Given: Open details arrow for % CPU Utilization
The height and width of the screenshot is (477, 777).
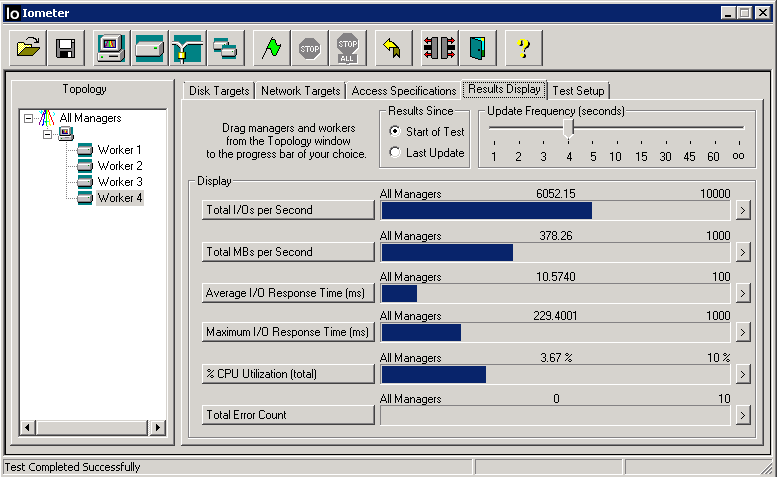Looking at the screenshot, I should click(x=742, y=374).
